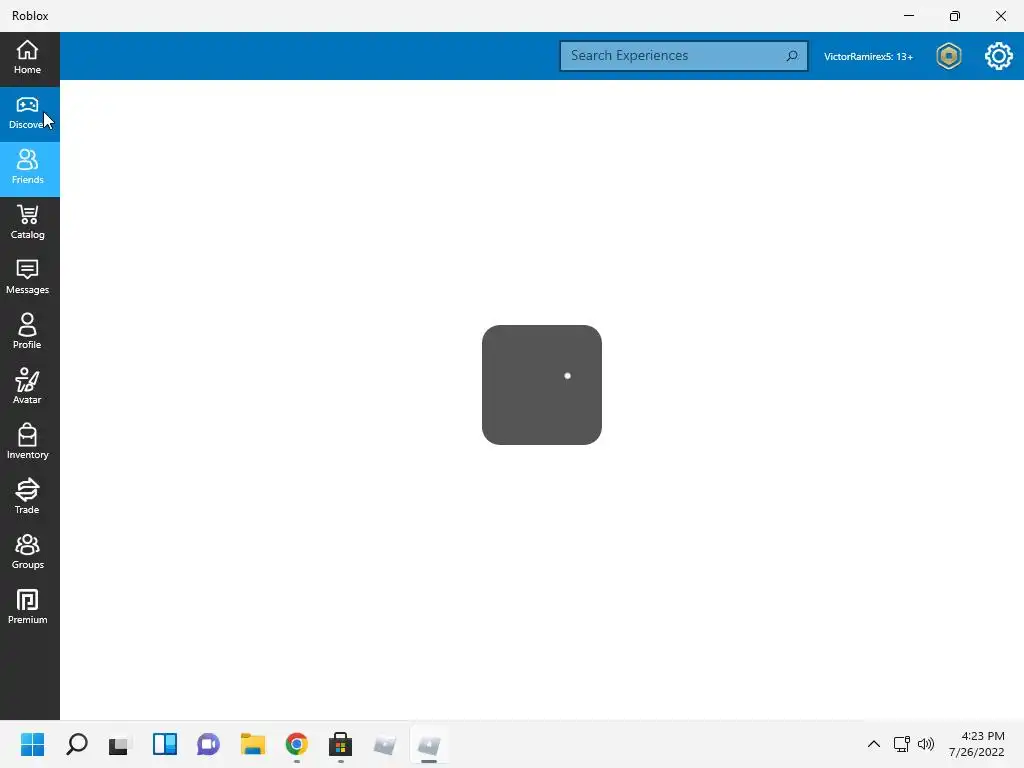Open Microsoft Store from taskbar

click(x=340, y=744)
